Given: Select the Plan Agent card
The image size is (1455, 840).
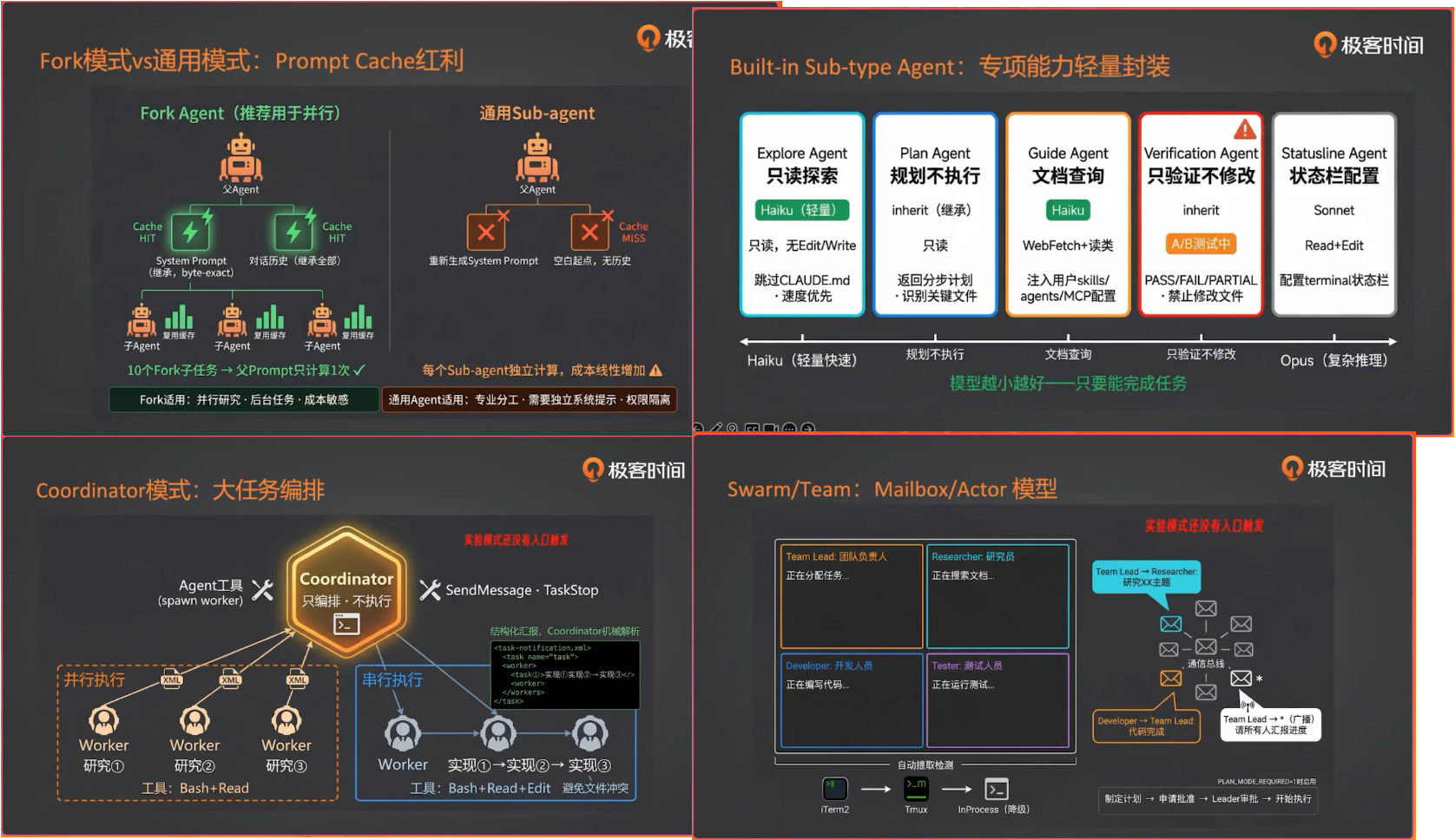Looking at the screenshot, I should pos(935,215).
